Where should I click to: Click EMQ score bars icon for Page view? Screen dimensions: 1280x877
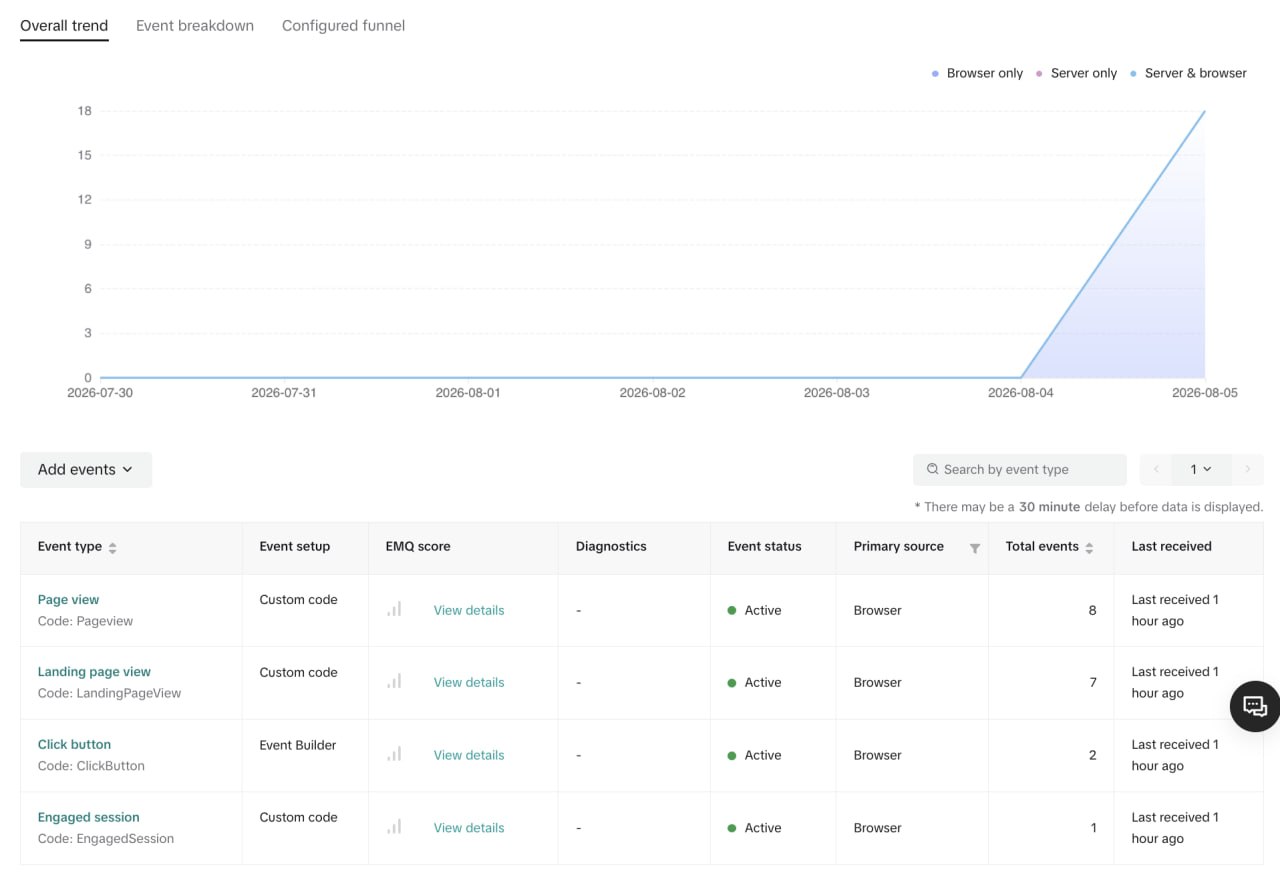[x=394, y=609]
